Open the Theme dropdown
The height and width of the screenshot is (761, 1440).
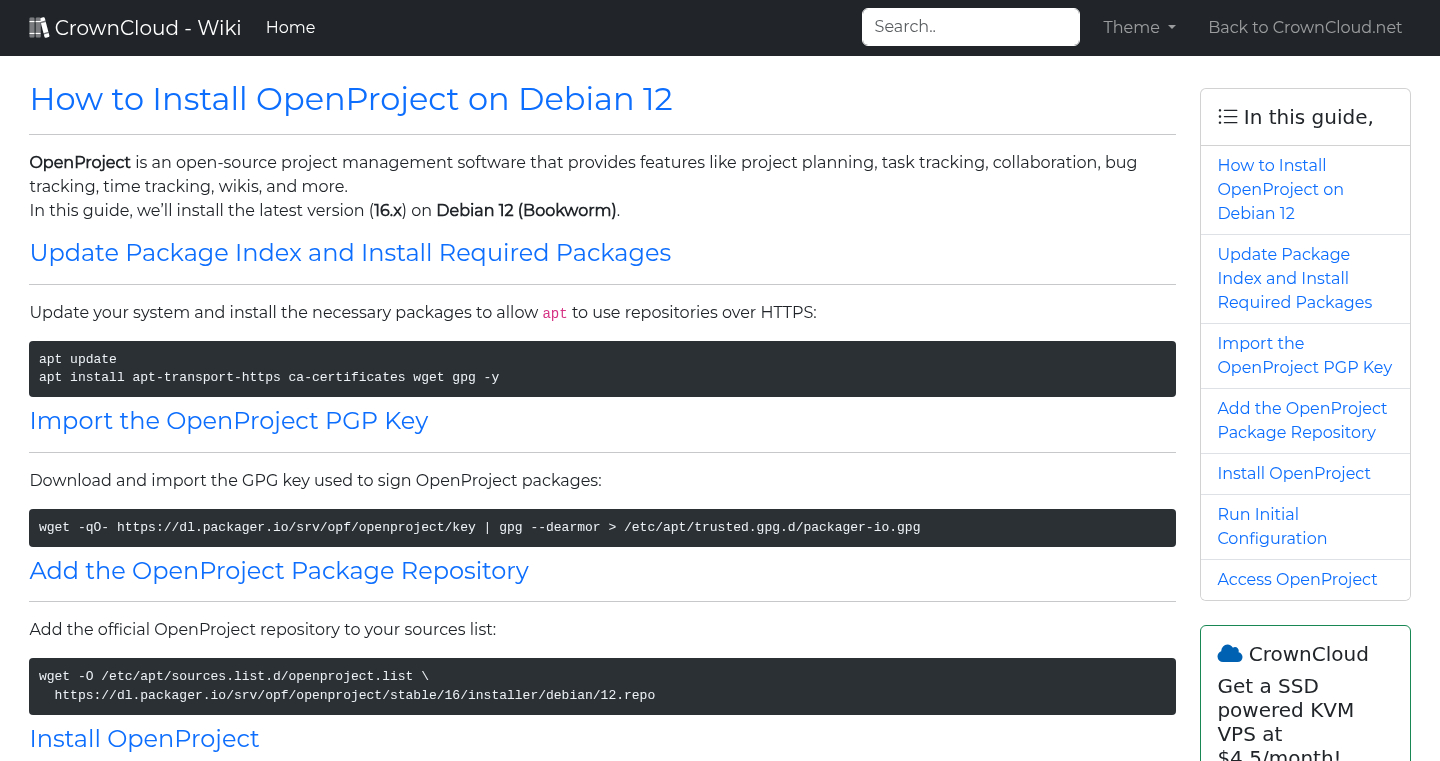pos(1138,27)
